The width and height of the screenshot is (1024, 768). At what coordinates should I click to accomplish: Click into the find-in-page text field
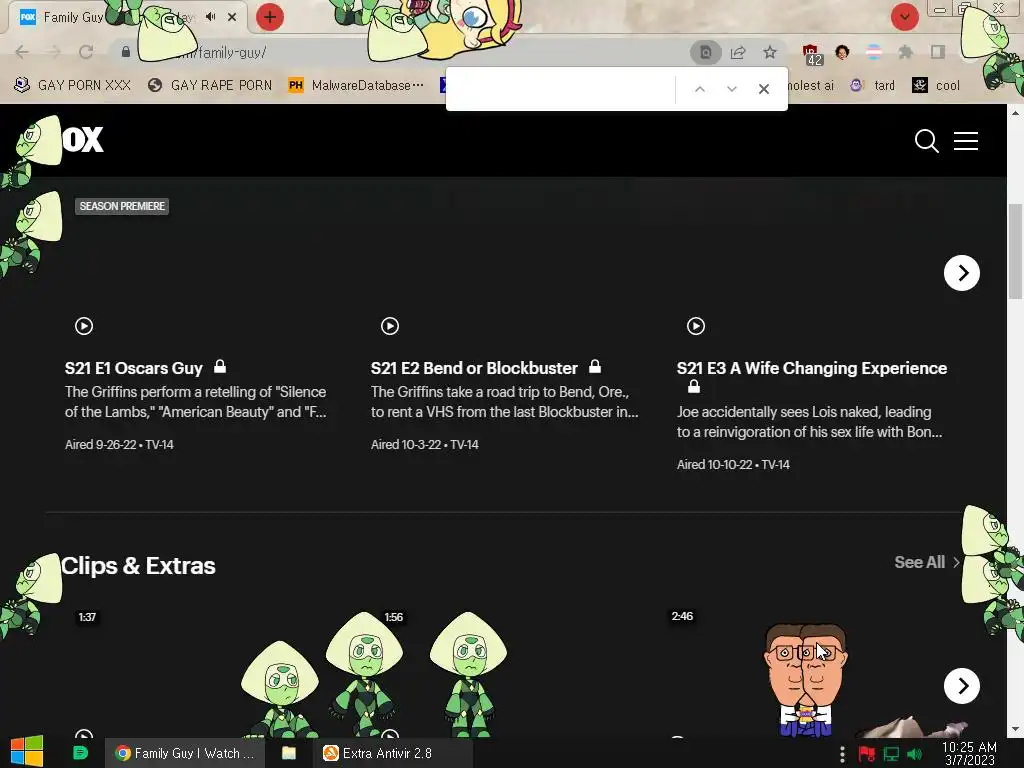pos(562,89)
